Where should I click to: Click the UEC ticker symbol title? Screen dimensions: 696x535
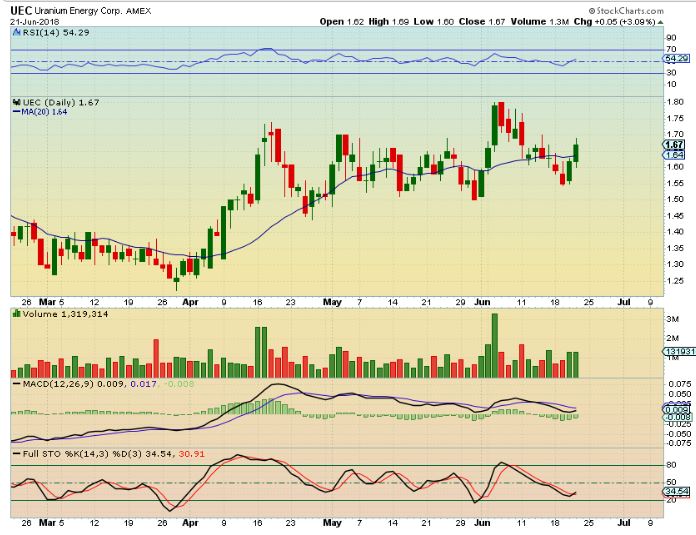(x=21, y=11)
